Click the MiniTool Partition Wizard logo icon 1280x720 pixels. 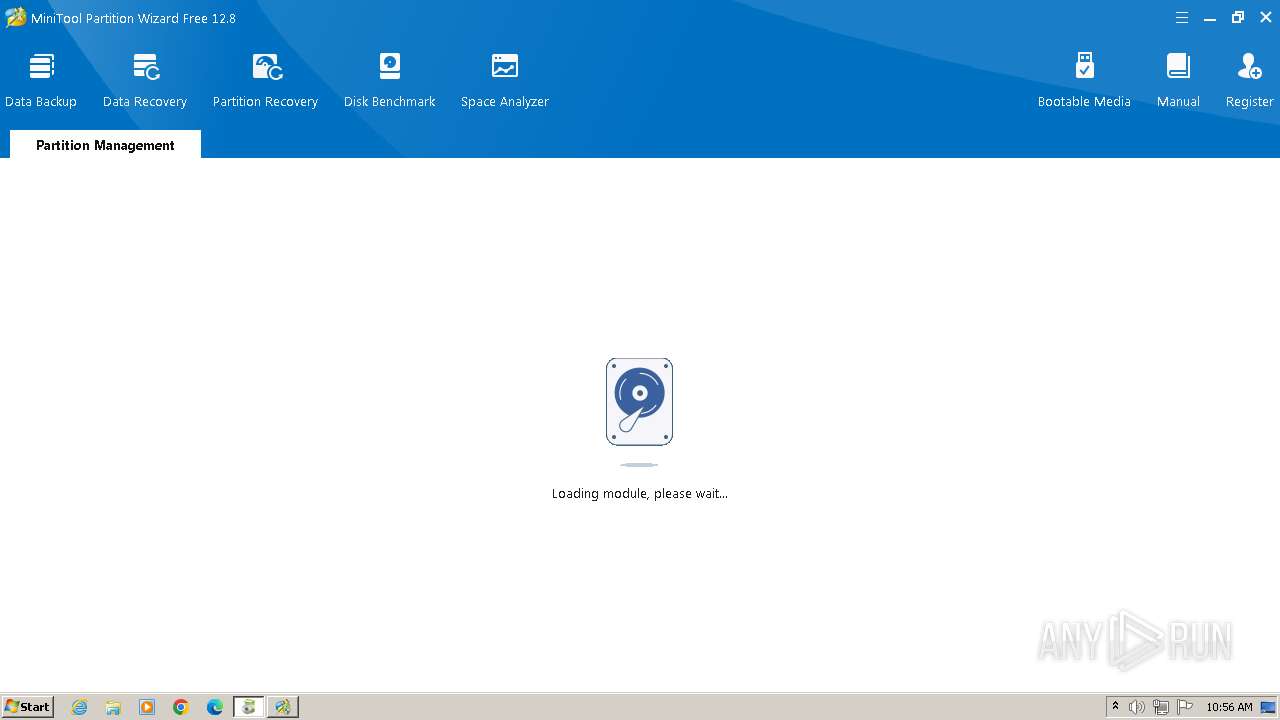tap(15, 17)
